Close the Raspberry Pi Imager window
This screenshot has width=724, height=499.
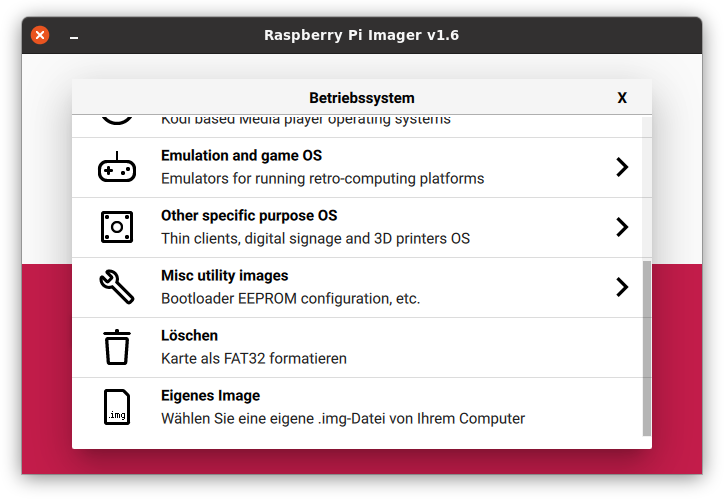(x=40, y=35)
